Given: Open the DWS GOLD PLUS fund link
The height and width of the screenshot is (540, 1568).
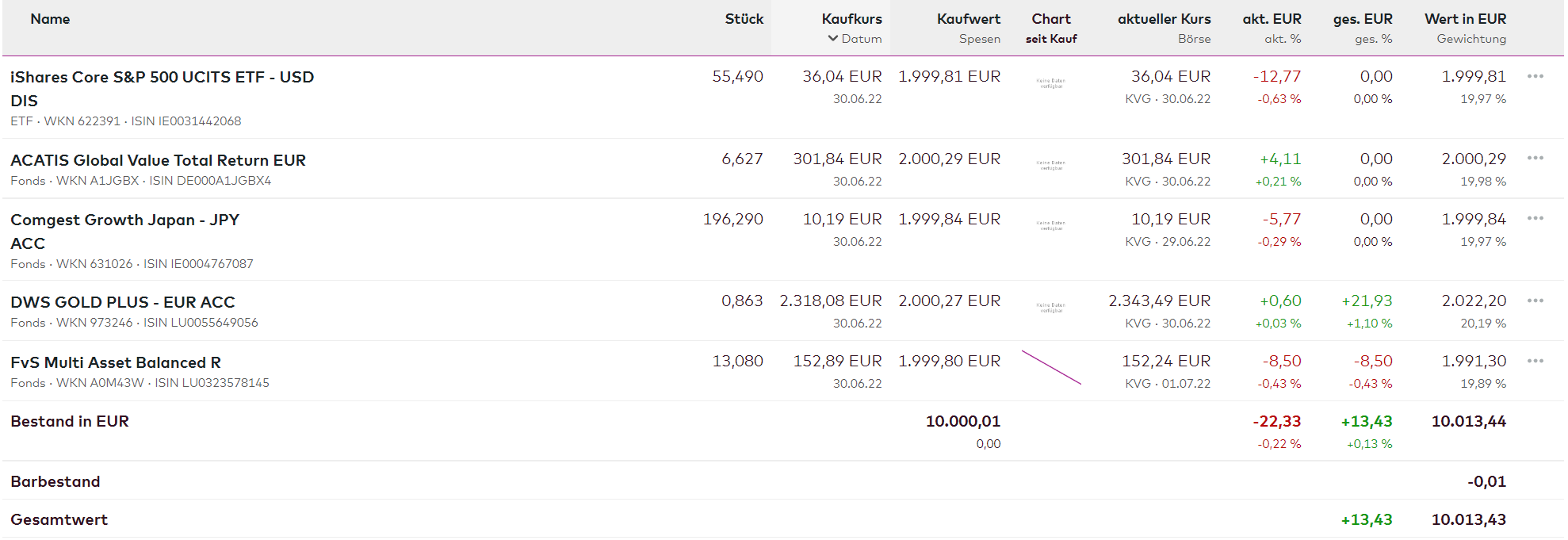Looking at the screenshot, I should [x=123, y=303].
